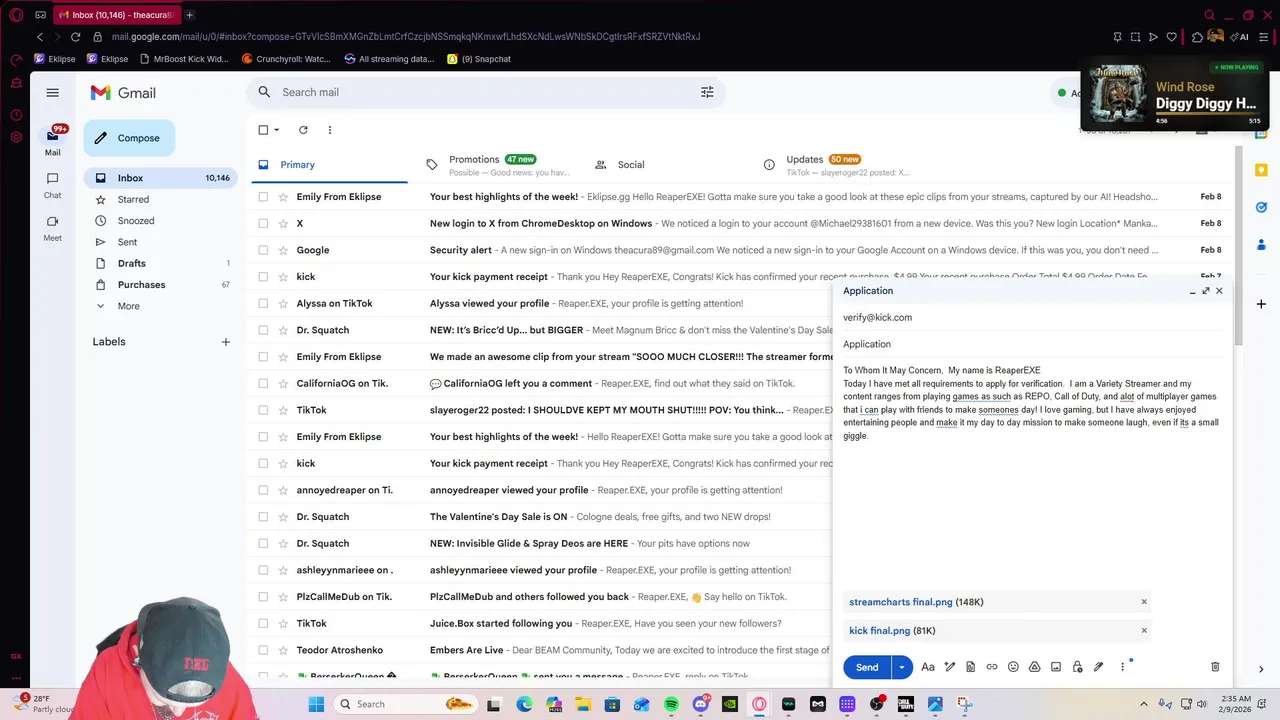Show formatting options in compose toolbar
This screenshot has height=720, width=1280.
[928, 667]
